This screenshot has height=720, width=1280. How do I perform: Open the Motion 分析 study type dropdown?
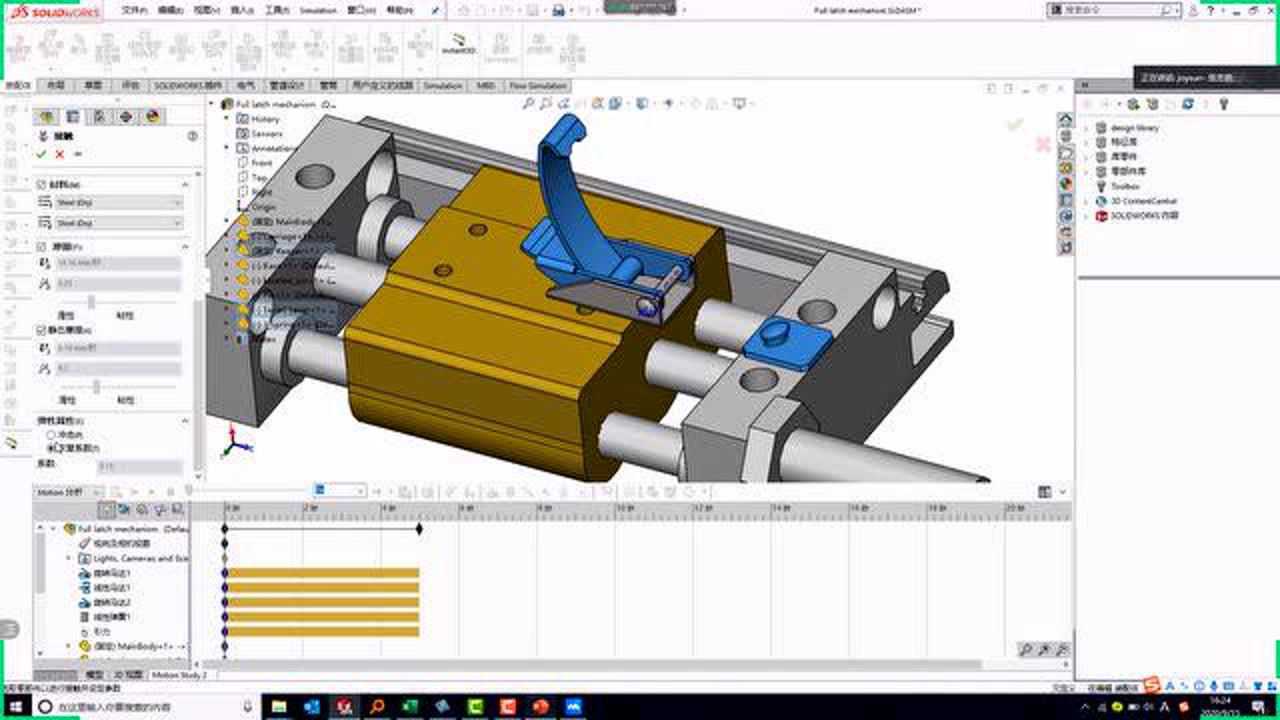tap(96, 489)
